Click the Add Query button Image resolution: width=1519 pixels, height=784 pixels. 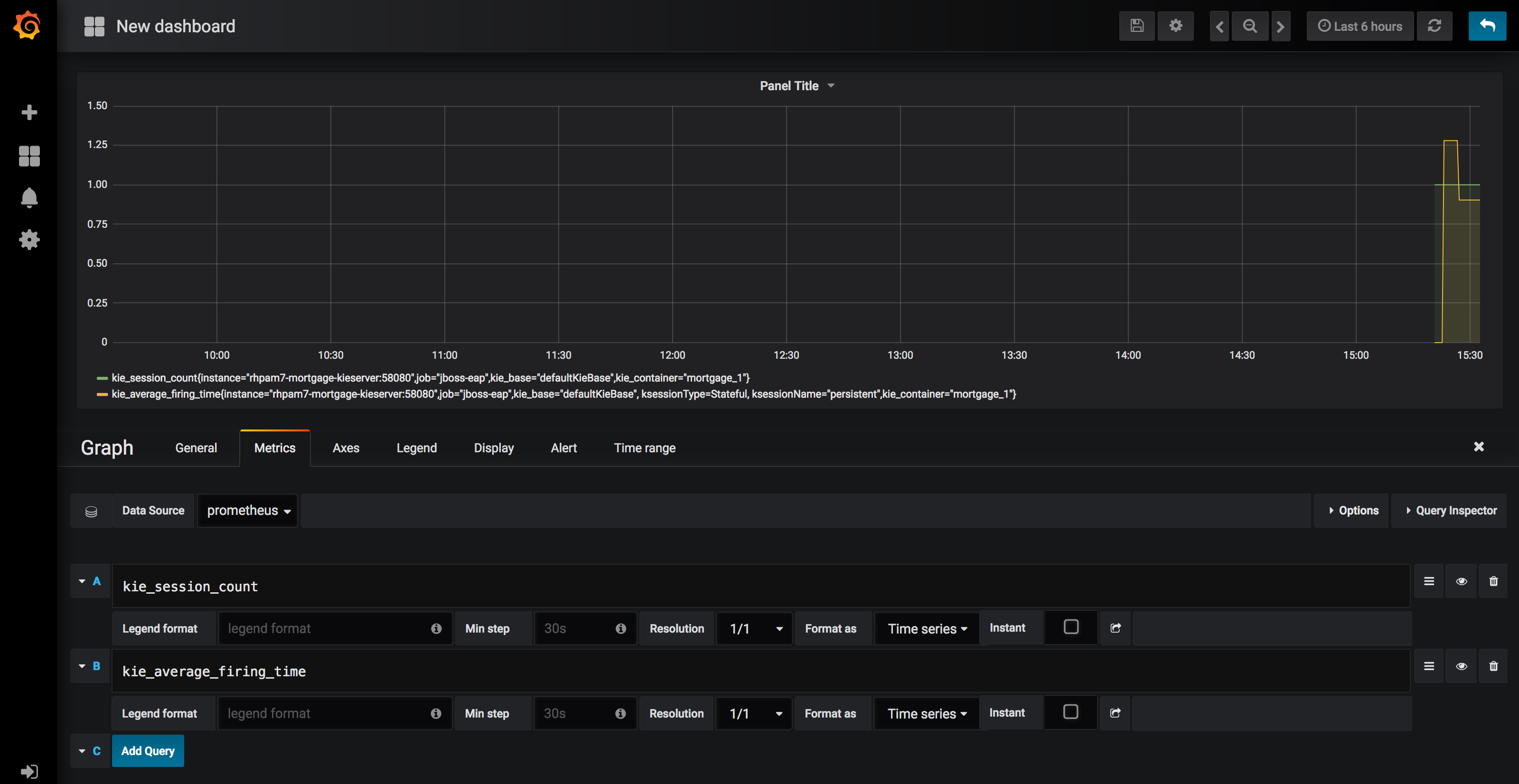click(147, 751)
